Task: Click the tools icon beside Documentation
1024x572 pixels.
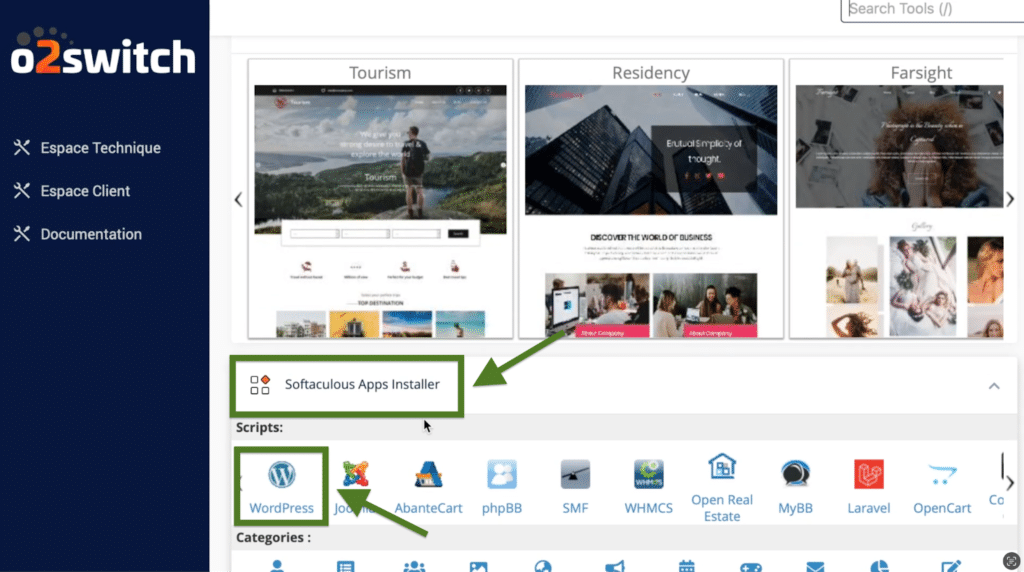Action: (x=22, y=234)
